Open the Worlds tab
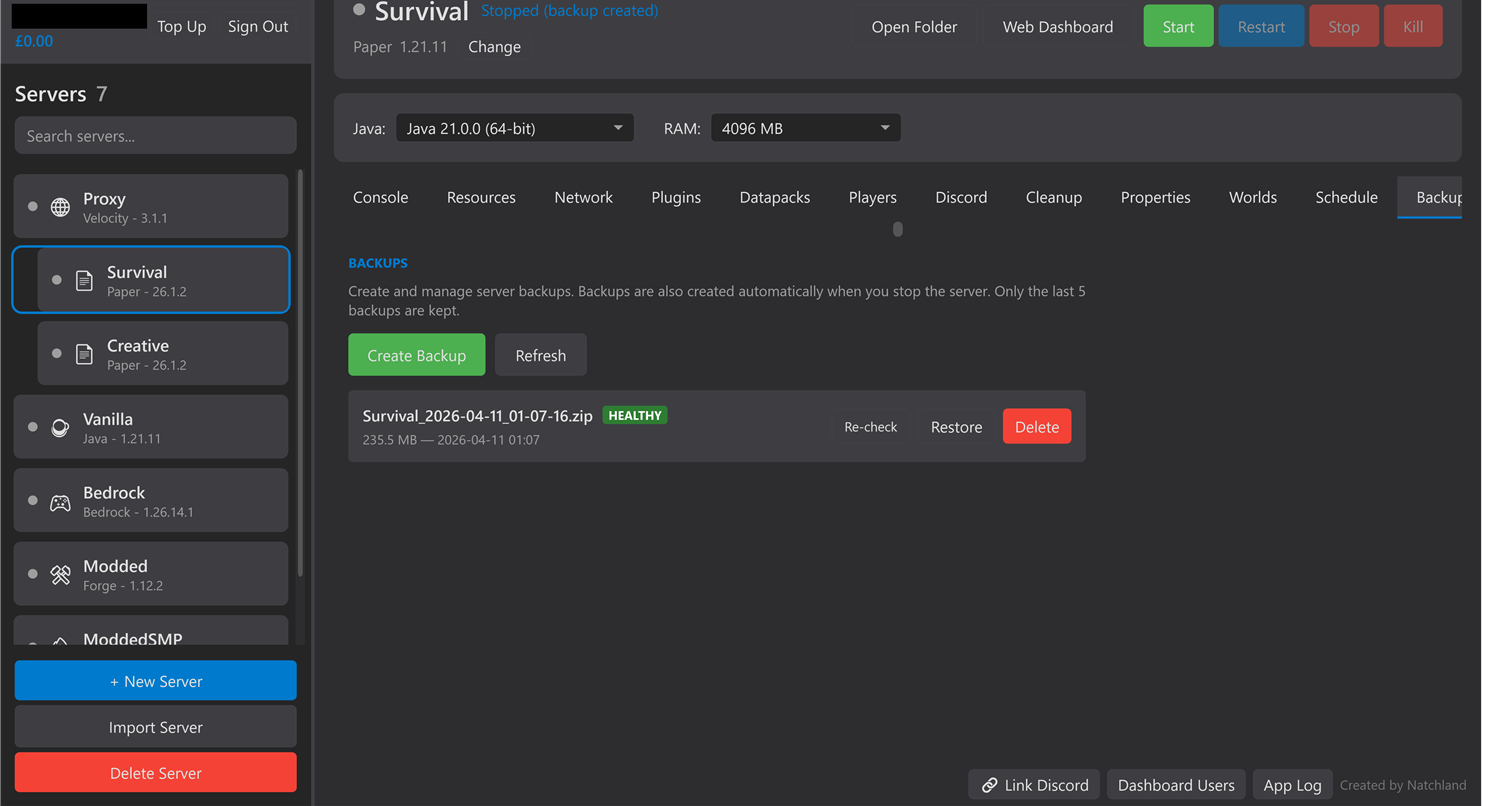This screenshot has height=806, width=1500. pyautogui.click(x=1252, y=197)
